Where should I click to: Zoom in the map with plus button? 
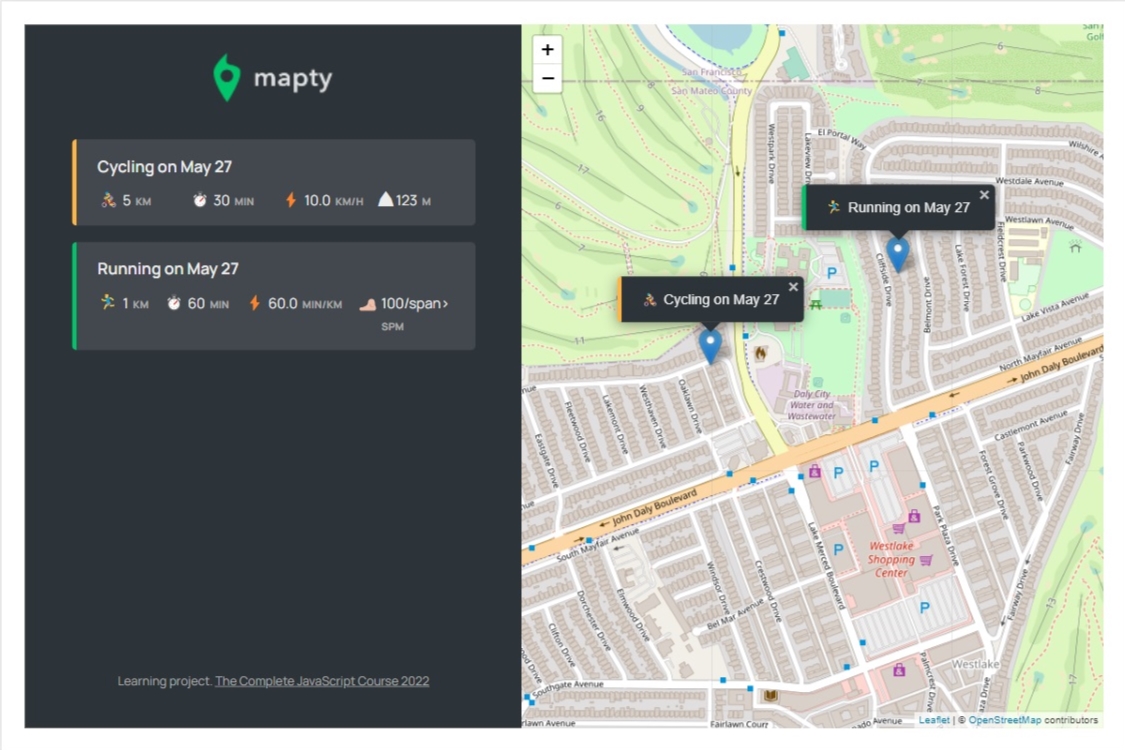pos(547,50)
